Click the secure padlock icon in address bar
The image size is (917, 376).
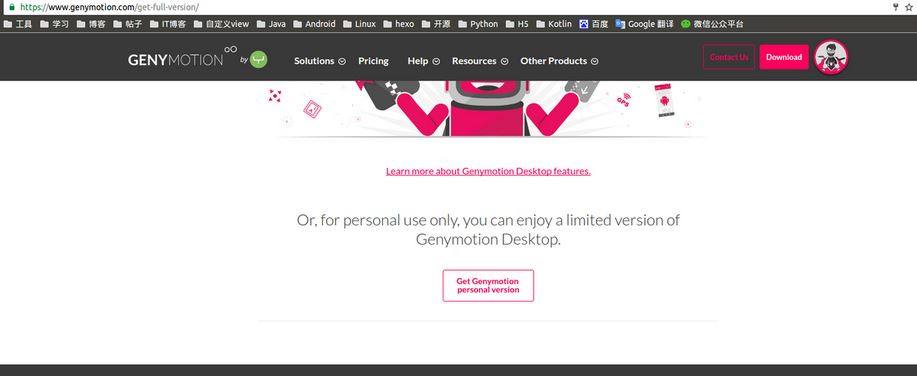coord(11,7)
